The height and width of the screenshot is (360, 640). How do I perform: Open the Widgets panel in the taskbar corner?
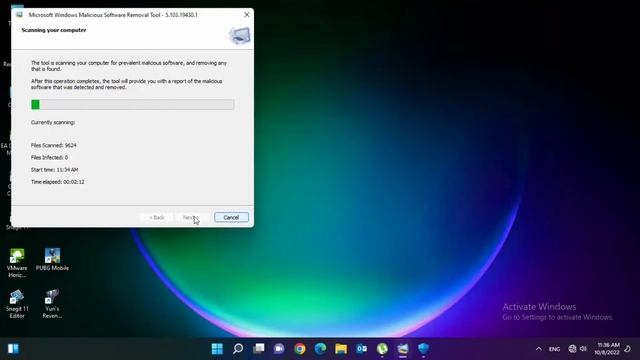tap(13, 349)
